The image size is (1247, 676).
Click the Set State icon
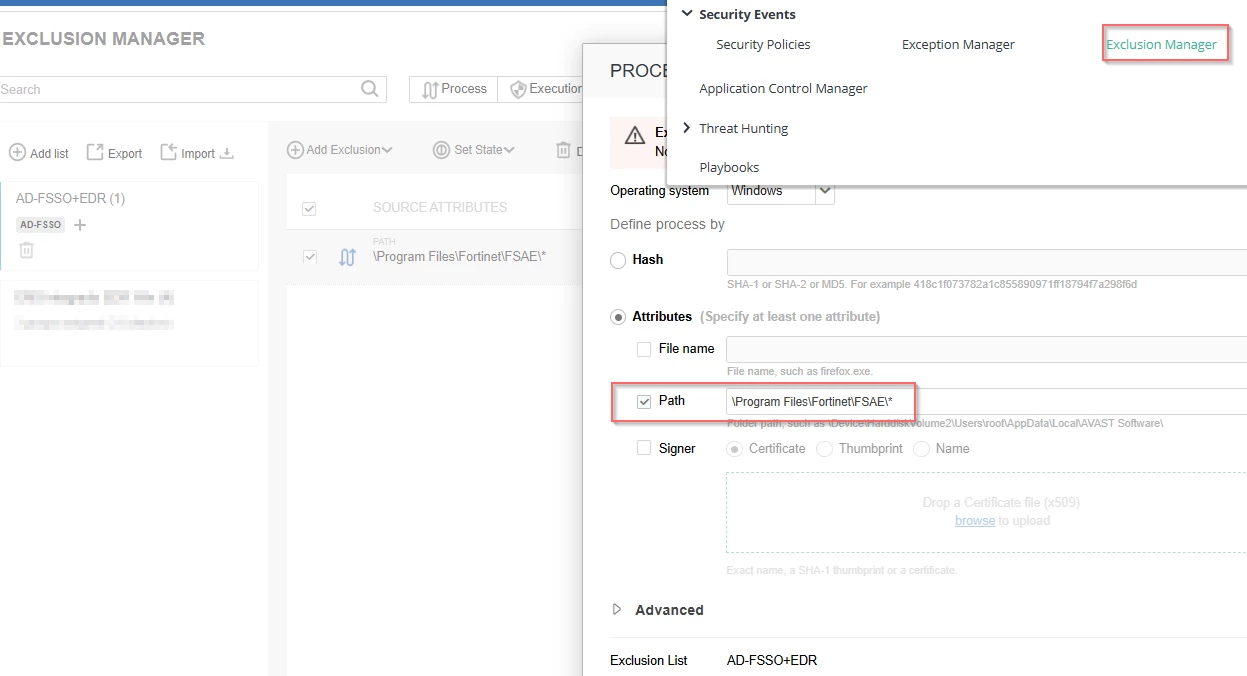tap(441, 150)
